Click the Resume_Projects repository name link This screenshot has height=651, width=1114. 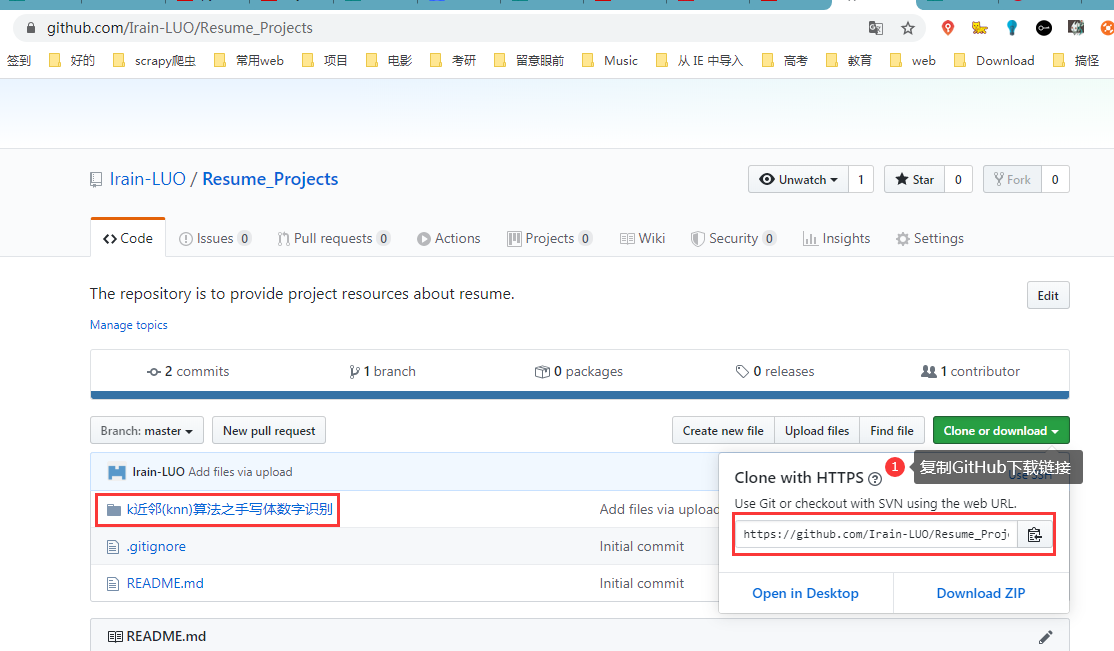(x=270, y=179)
